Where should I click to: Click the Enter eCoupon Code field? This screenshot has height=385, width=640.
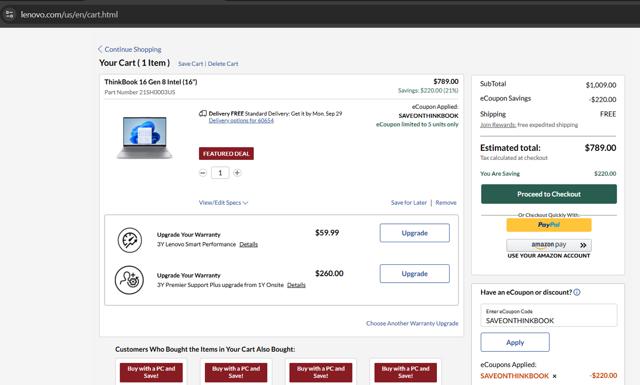coord(549,315)
